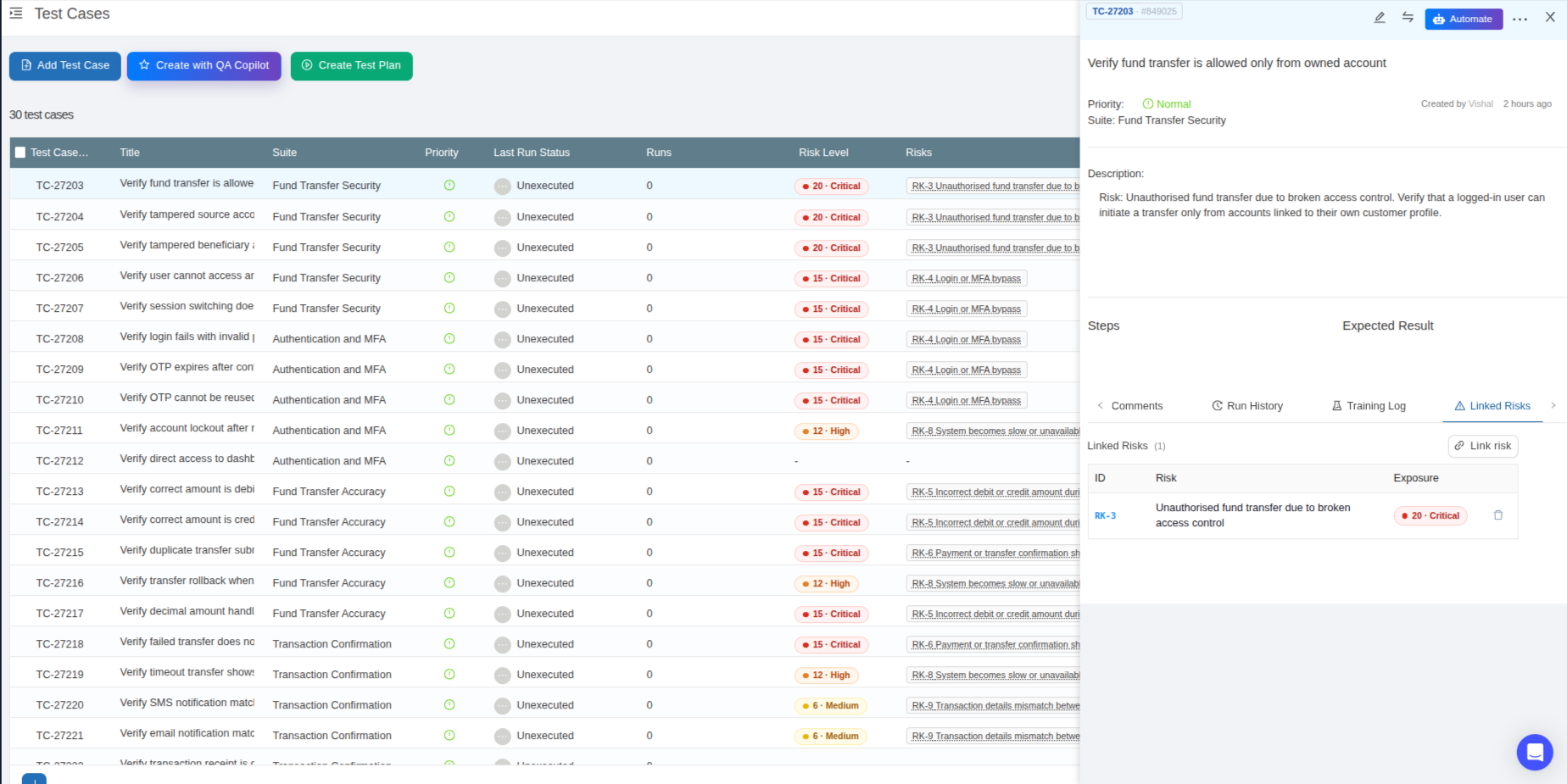1567x784 pixels.
Task: Select test case ID TC-27210
Action: pyautogui.click(x=59, y=400)
